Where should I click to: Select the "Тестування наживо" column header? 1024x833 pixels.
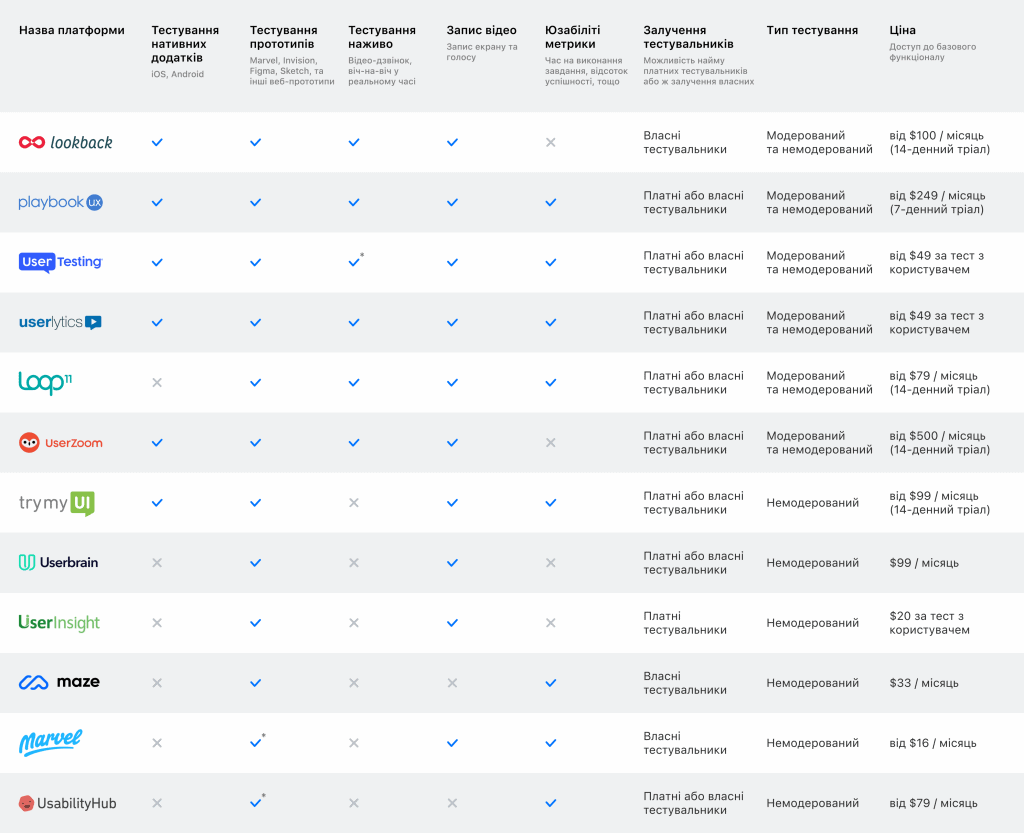click(x=382, y=37)
